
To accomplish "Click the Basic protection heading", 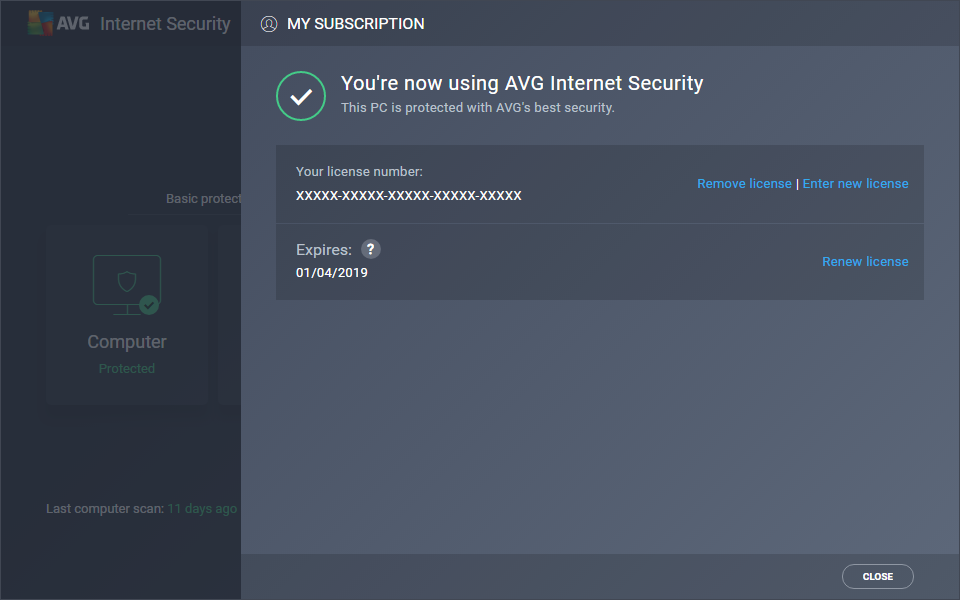I will (x=203, y=199).
